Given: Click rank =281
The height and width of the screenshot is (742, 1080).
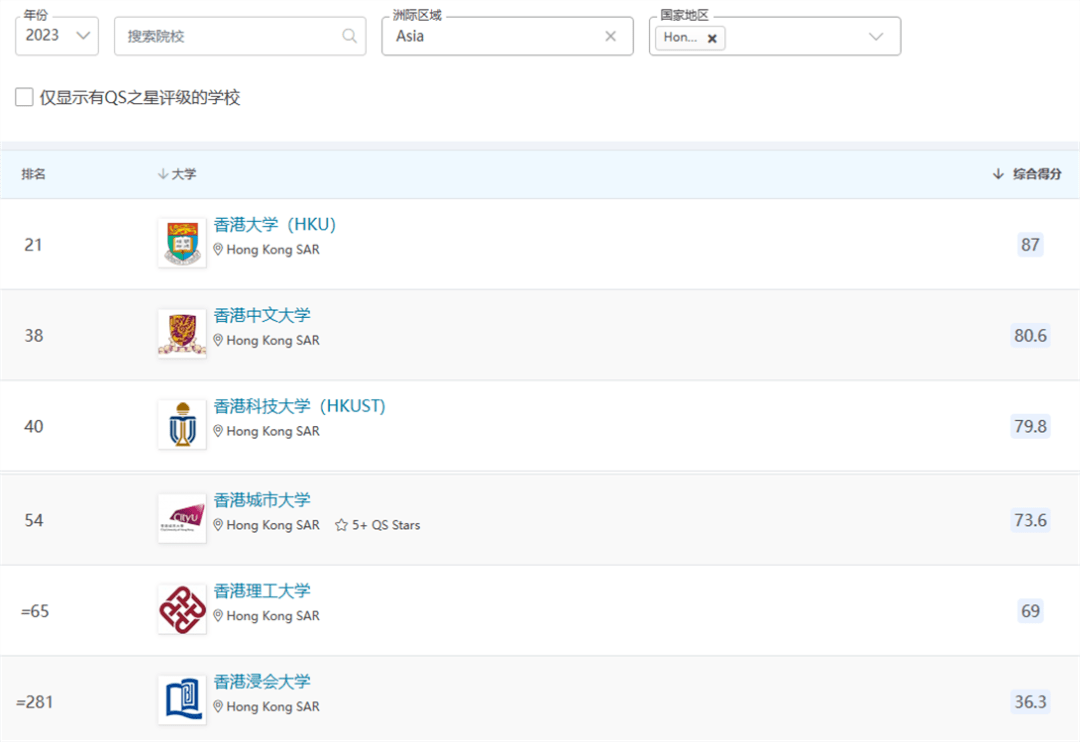Looking at the screenshot, I should click(35, 702).
